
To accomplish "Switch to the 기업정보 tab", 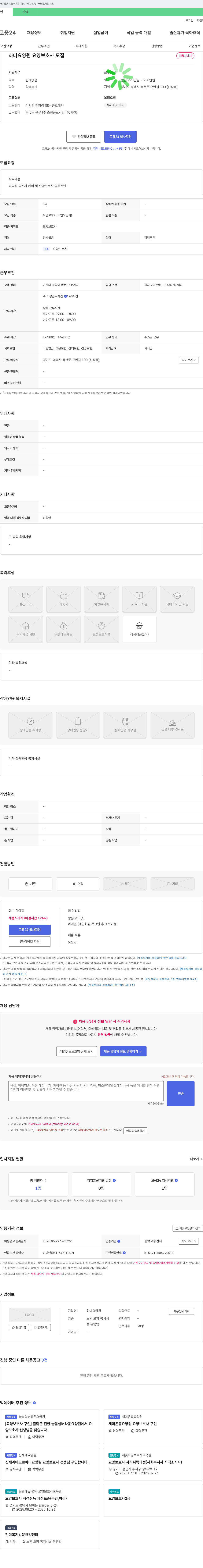I will 195,46.
